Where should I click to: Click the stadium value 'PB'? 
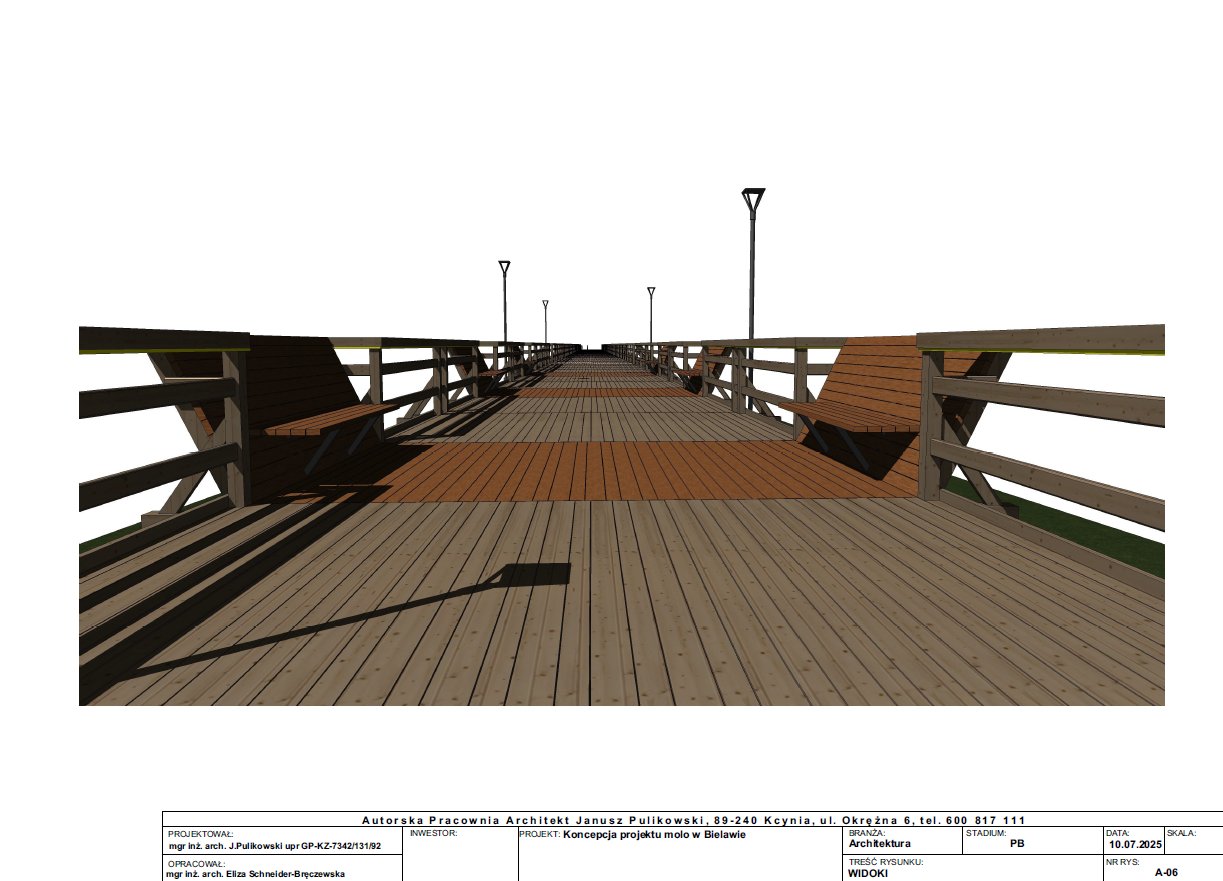tap(1017, 844)
